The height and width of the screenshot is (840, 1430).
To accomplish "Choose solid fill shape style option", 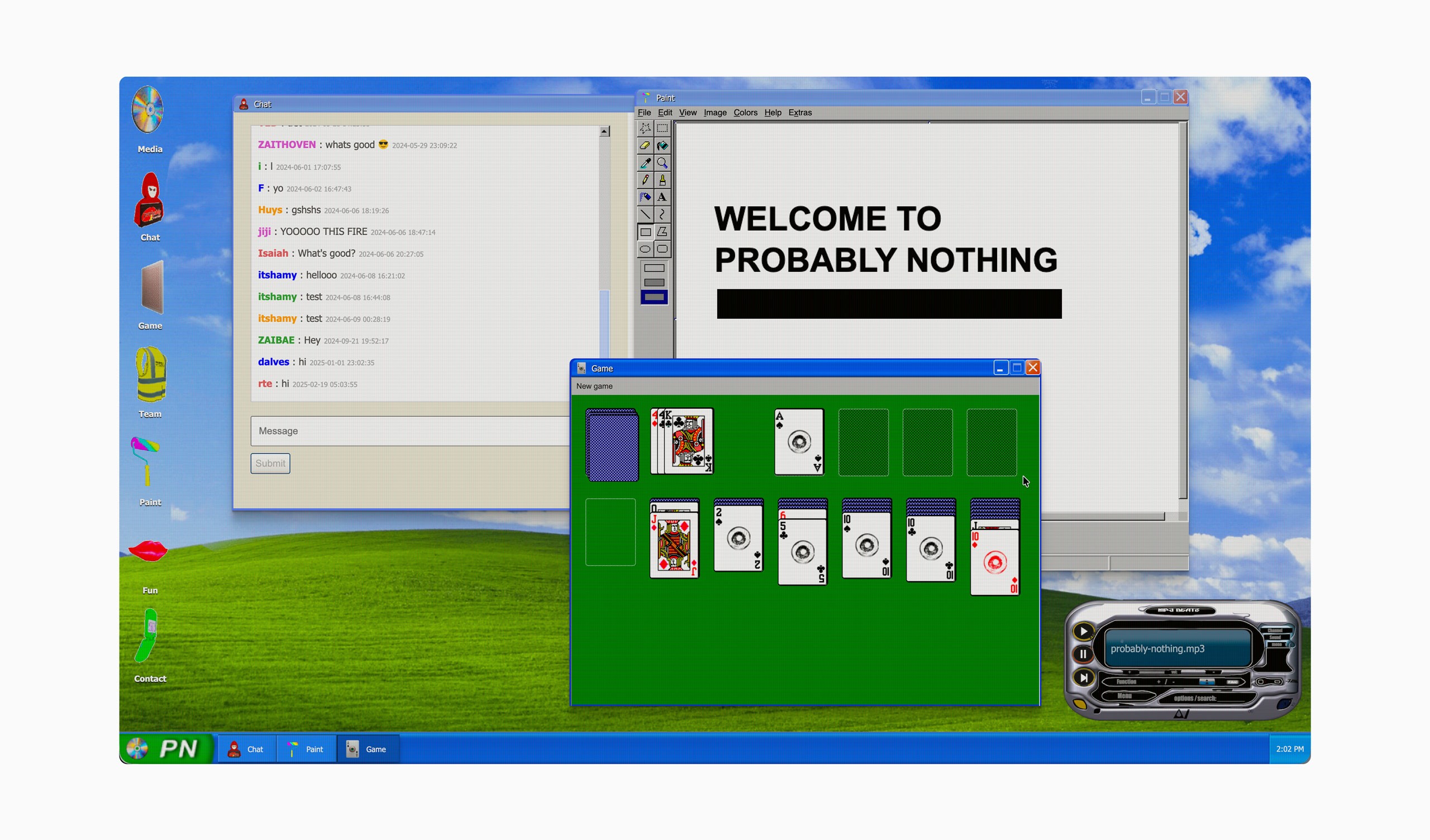I will coord(654,297).
